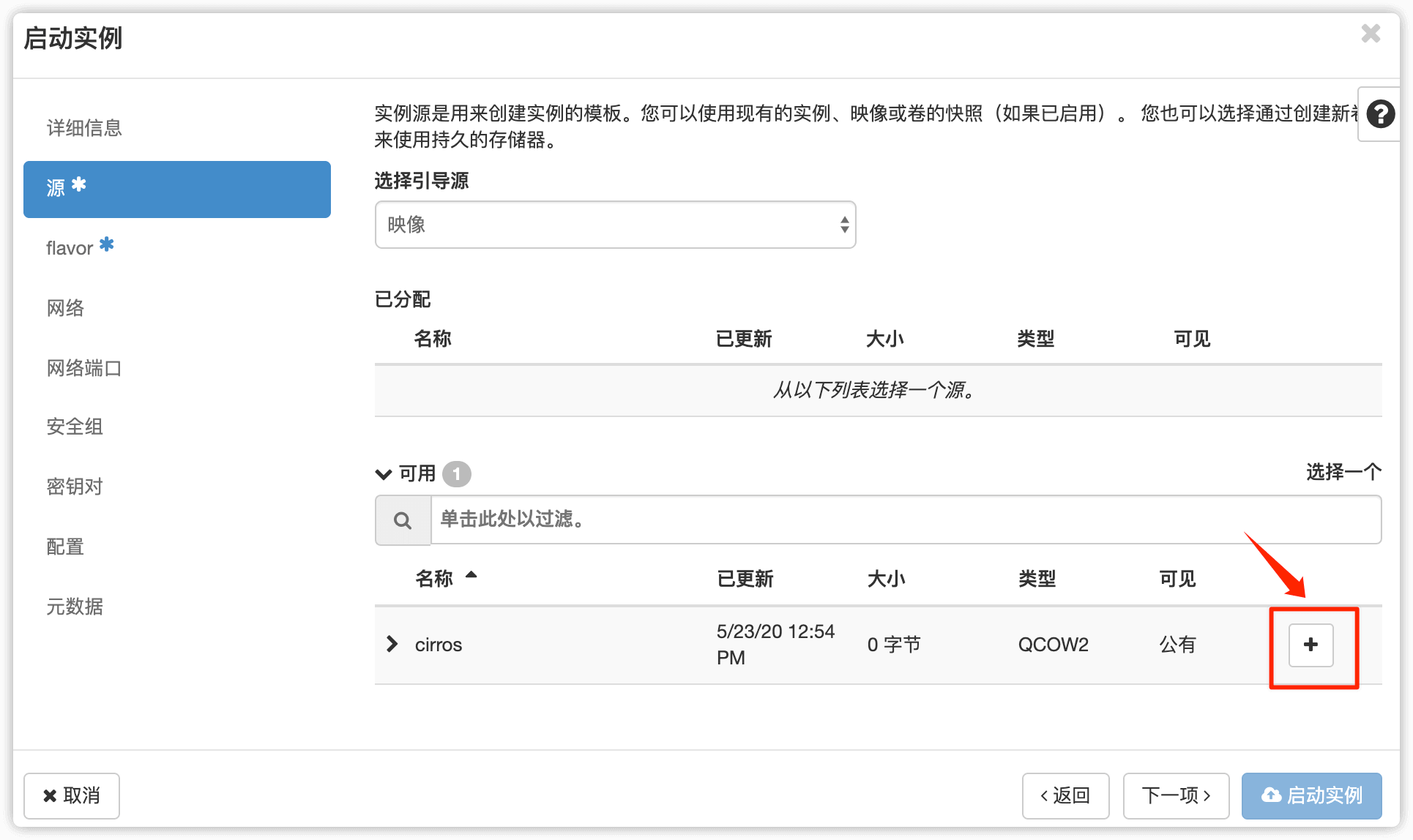Image resolution: width=1413 pixels, height=840 pixels.
Task: Sort by name using the arrow
Action: coord(471,576)
